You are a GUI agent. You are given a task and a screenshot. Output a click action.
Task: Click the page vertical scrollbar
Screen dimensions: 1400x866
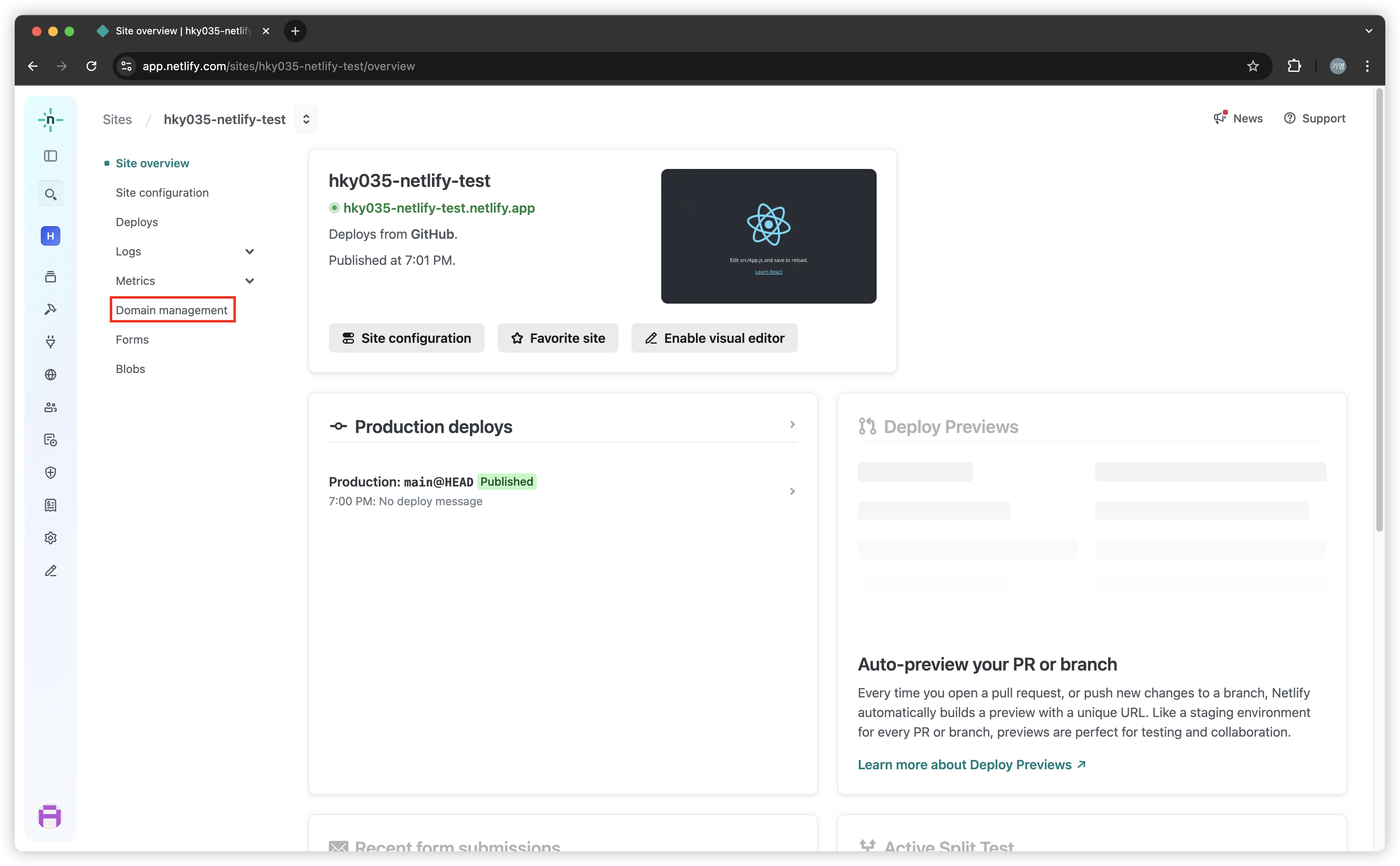pos(1379,309)
